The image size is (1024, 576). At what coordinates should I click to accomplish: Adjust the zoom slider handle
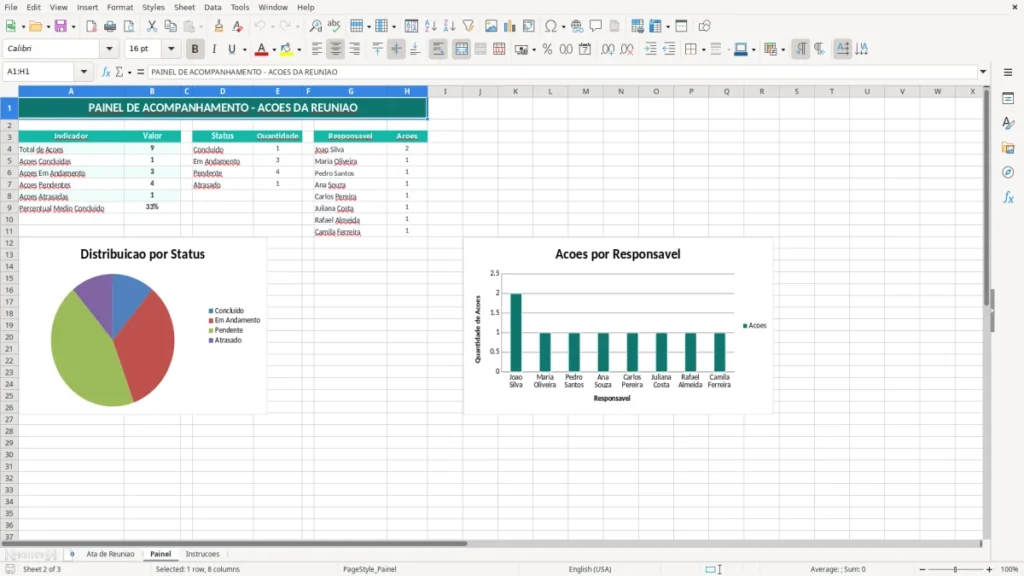(955, 569)
